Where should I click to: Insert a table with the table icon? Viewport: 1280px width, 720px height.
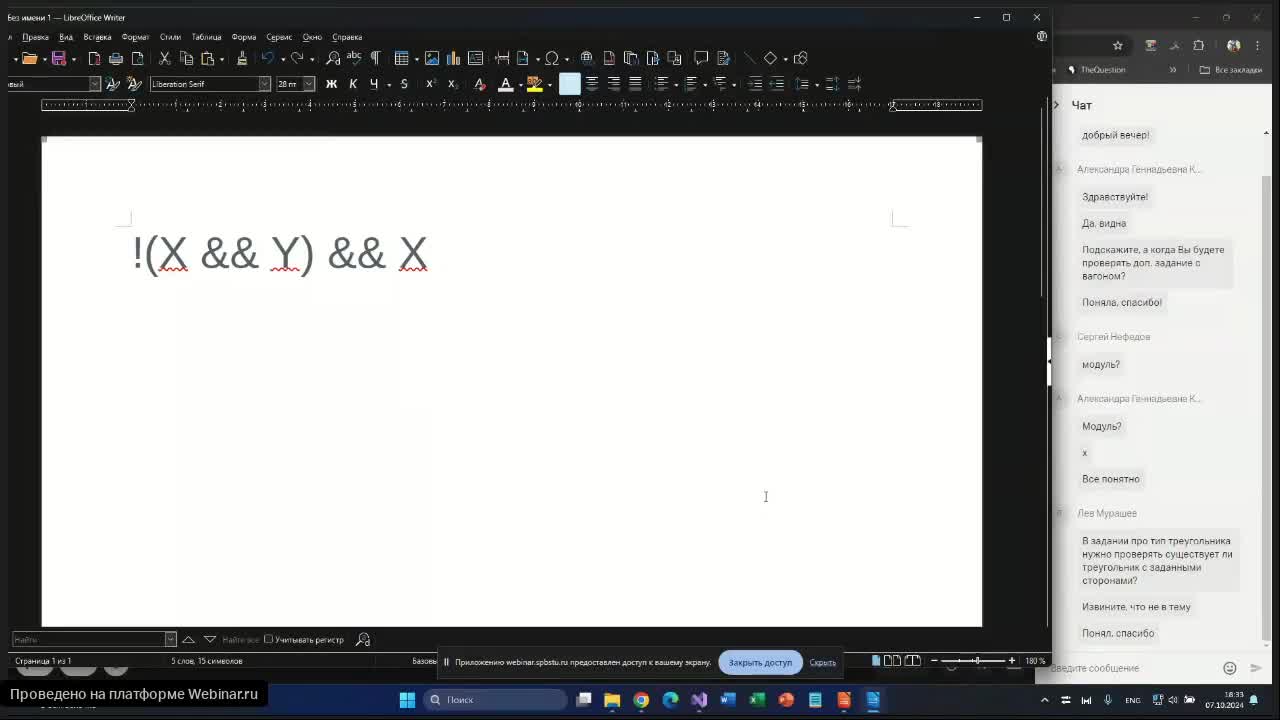click(x=401, y=58)
